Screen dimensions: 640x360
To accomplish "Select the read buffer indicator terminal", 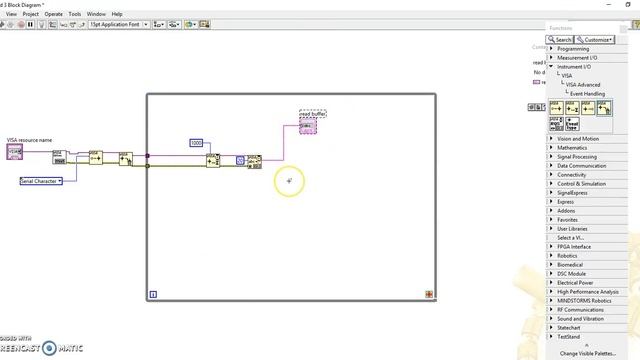I will coord(308,126).
